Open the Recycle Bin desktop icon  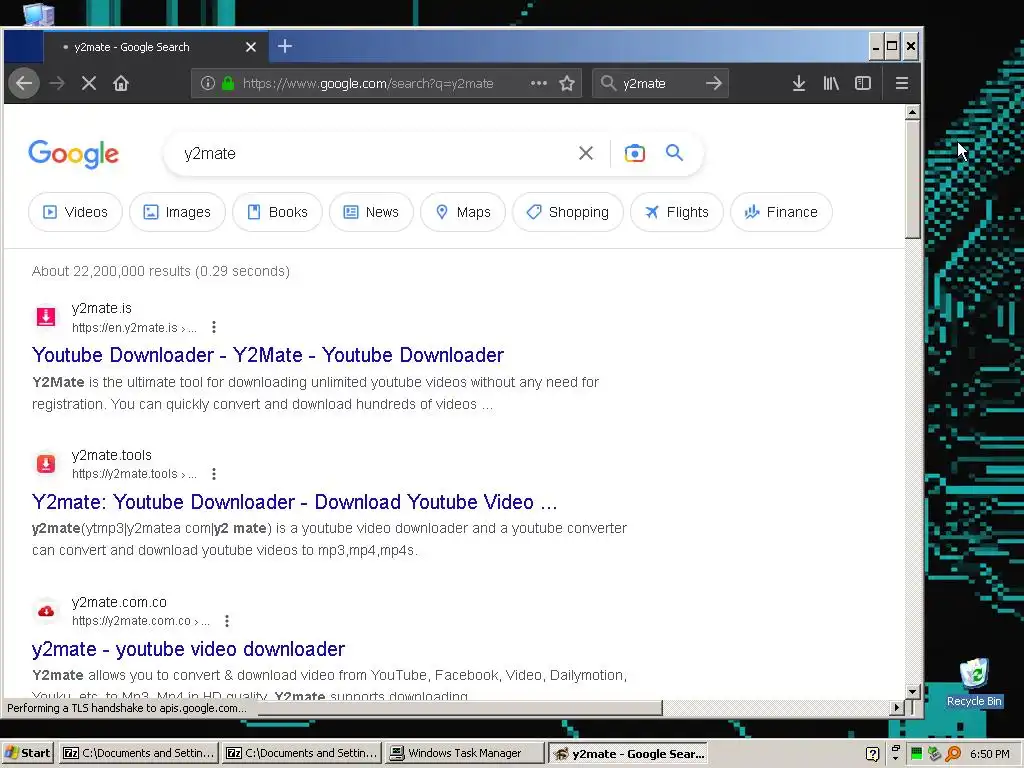click(x=974, y=683)
